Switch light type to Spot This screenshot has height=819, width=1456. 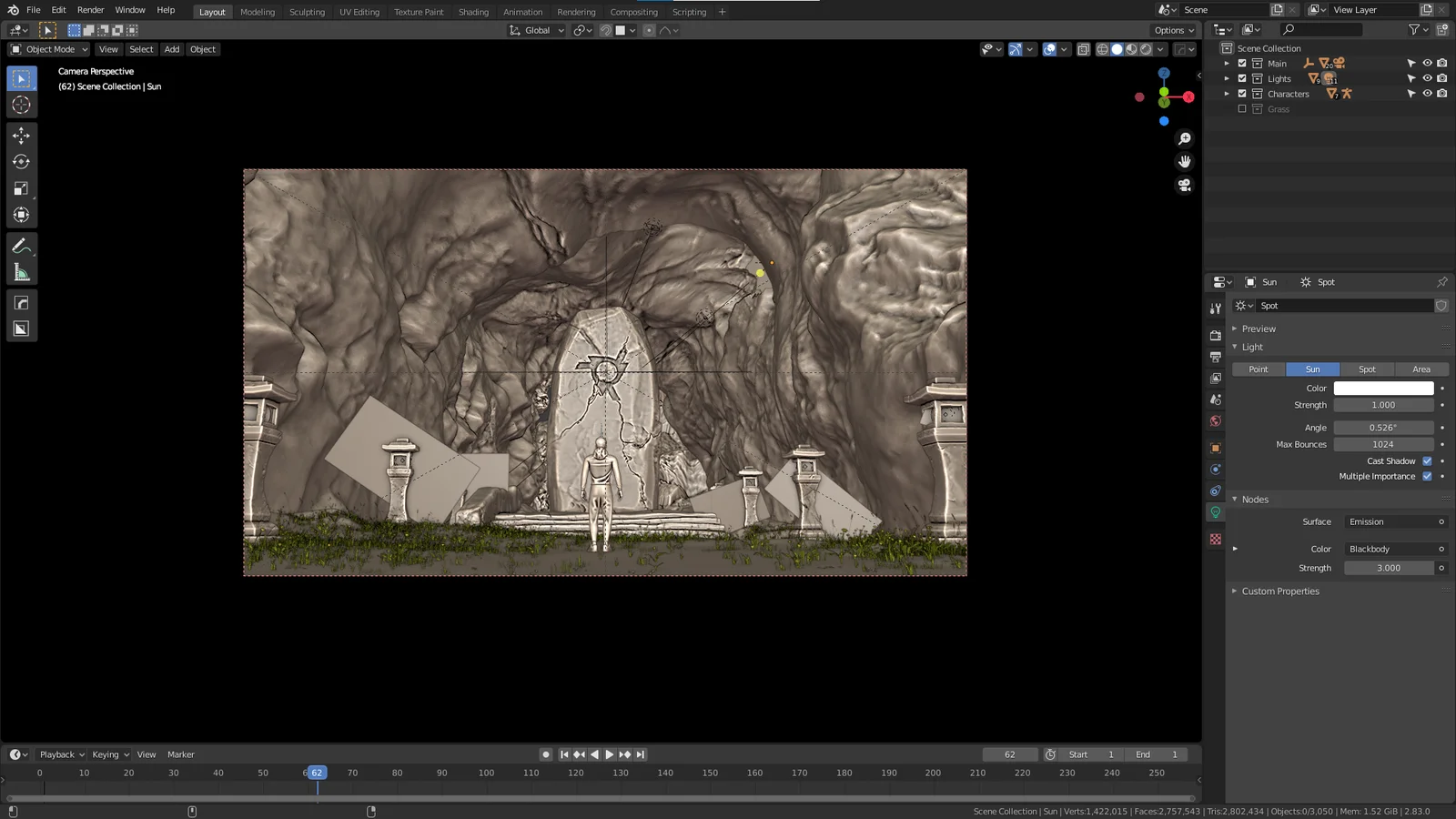tap(1367, 369)
